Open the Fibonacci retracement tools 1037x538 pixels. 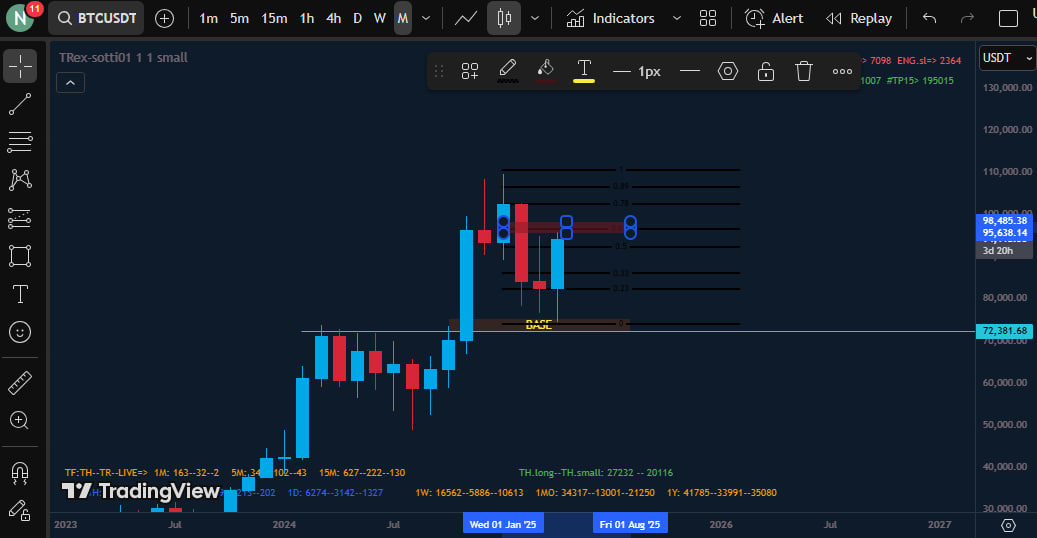coord(20,142)
